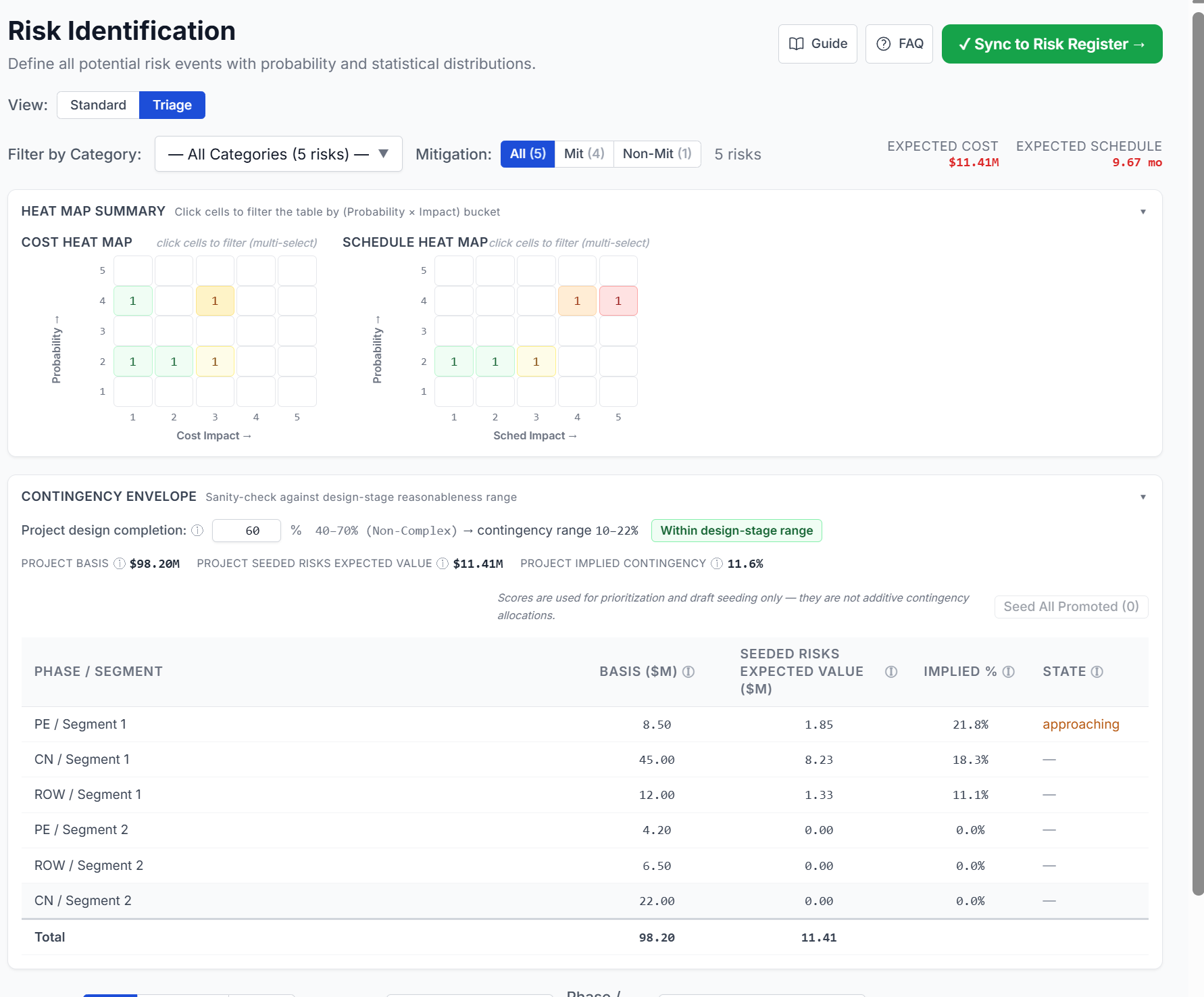1204x997 pixels.
Task: Filter mitigation by Mit (4)
Action: (x=584, y=154)
